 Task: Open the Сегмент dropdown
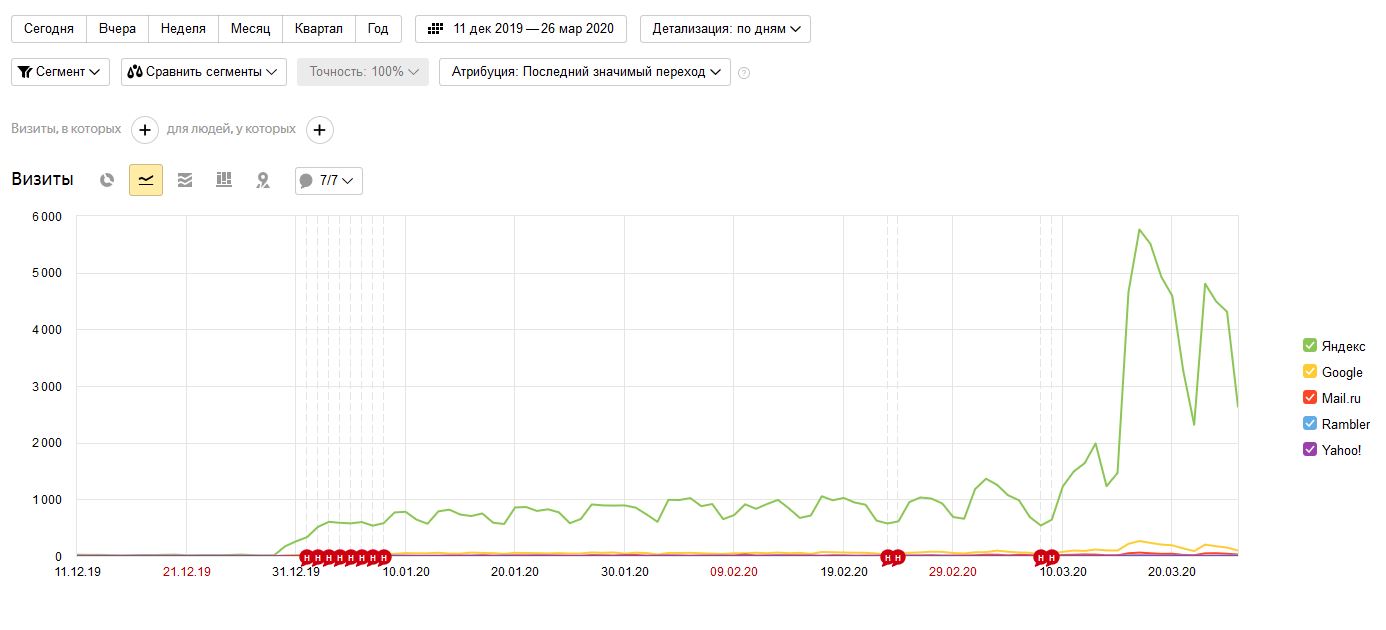[x=61, y=72]
